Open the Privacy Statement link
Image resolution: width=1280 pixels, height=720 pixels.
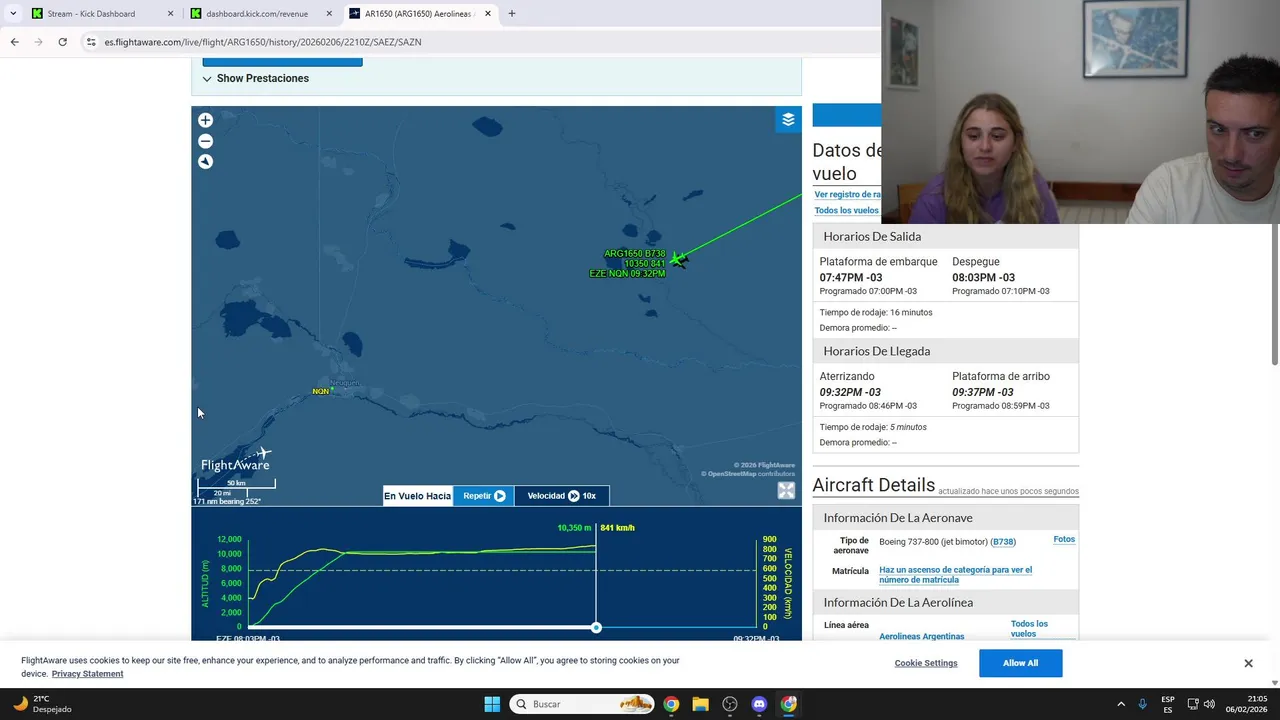[87, 674]
